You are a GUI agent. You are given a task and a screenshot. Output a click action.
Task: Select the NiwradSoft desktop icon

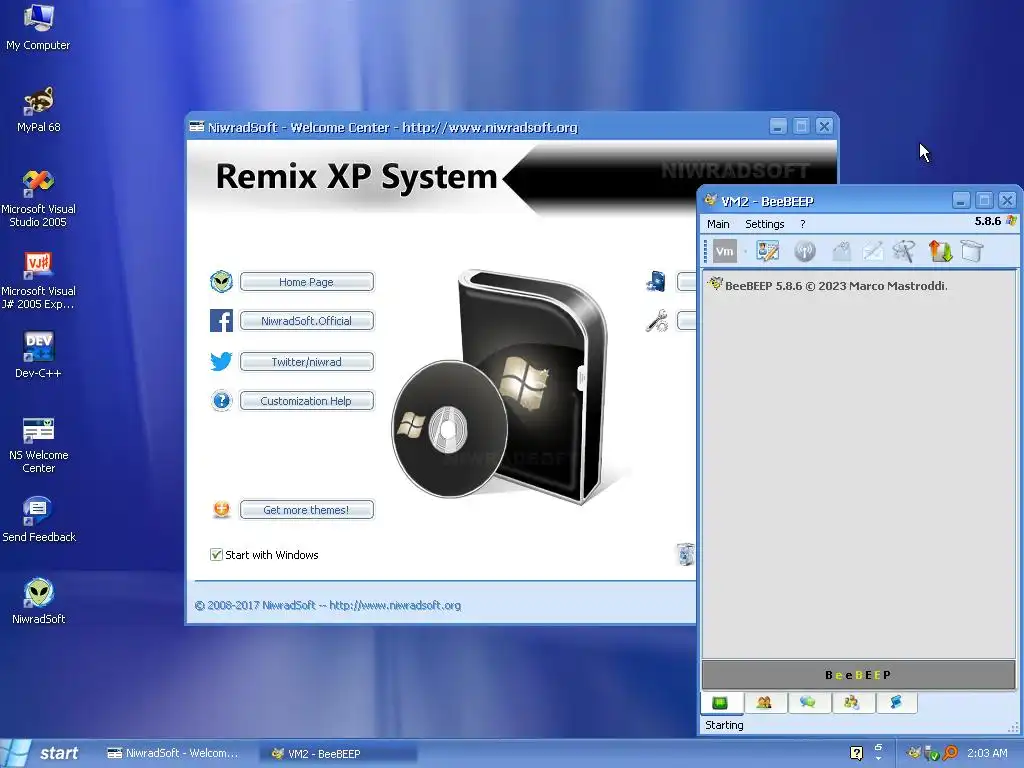39,602
